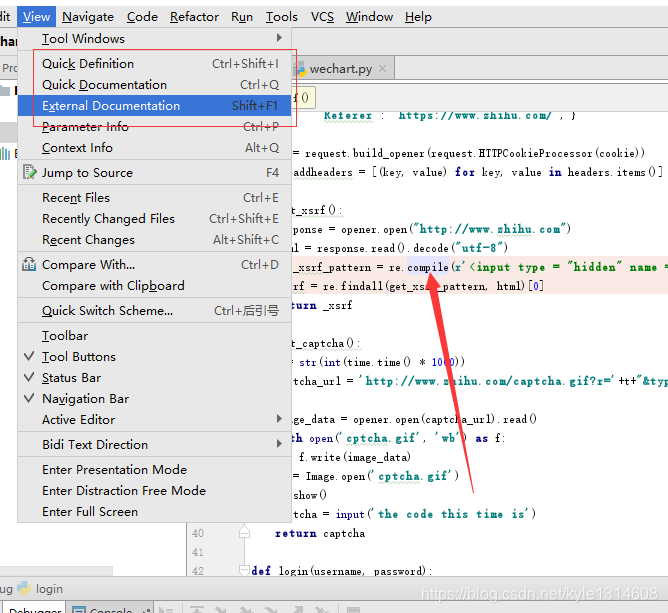Viewport: 668px width, 613px height.
Task: Choose Compare with Clipboard
Action: point(155,285)
